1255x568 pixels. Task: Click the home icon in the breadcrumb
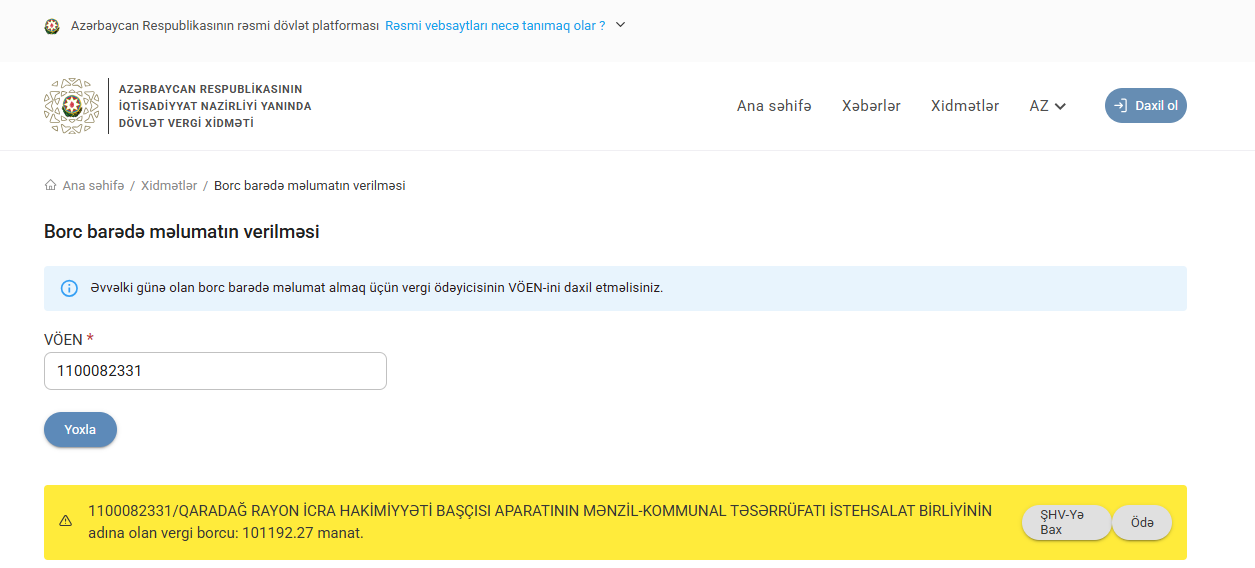coord(50,185)
